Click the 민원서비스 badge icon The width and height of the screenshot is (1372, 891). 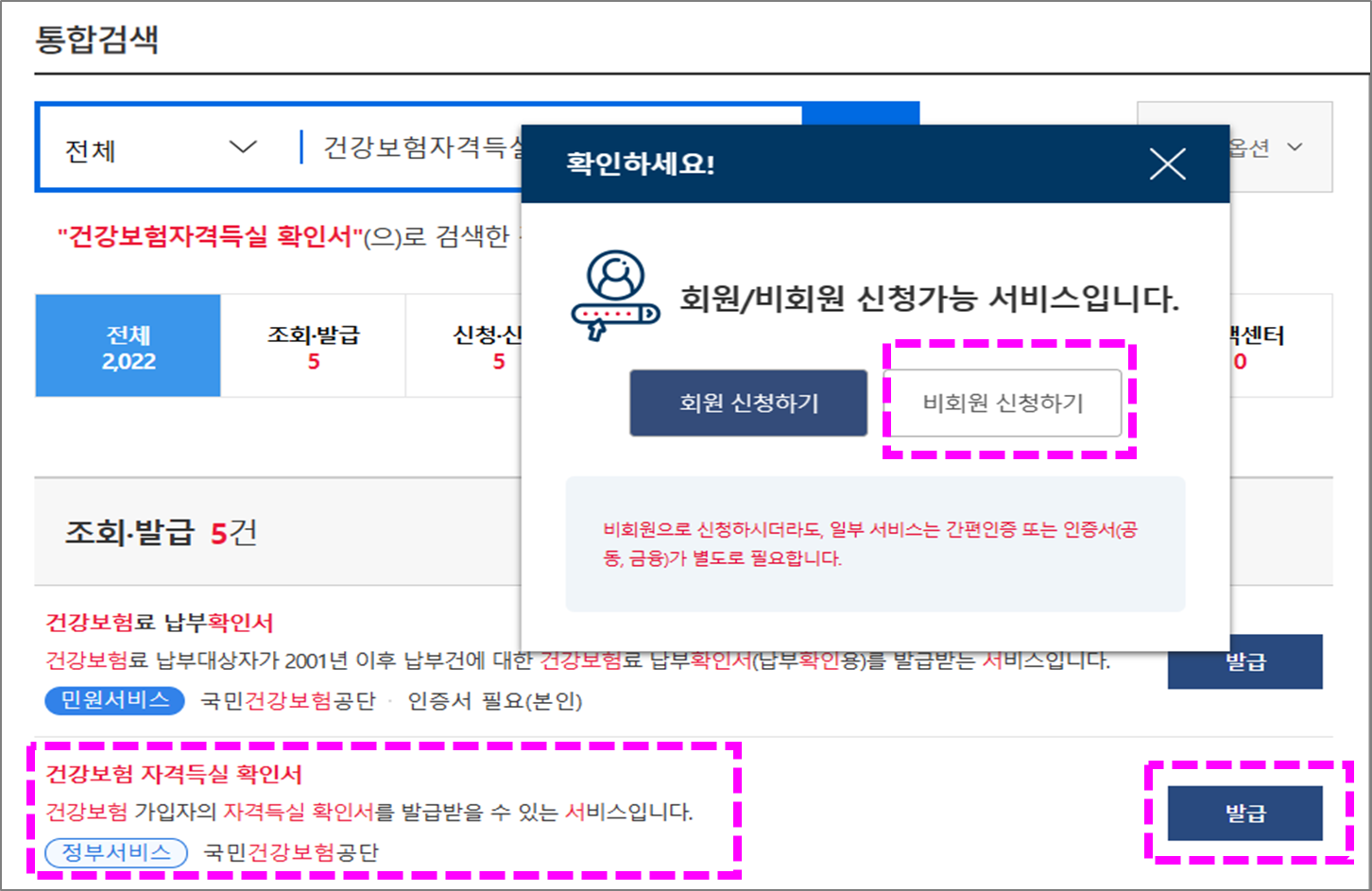click(x=113, y=702)
